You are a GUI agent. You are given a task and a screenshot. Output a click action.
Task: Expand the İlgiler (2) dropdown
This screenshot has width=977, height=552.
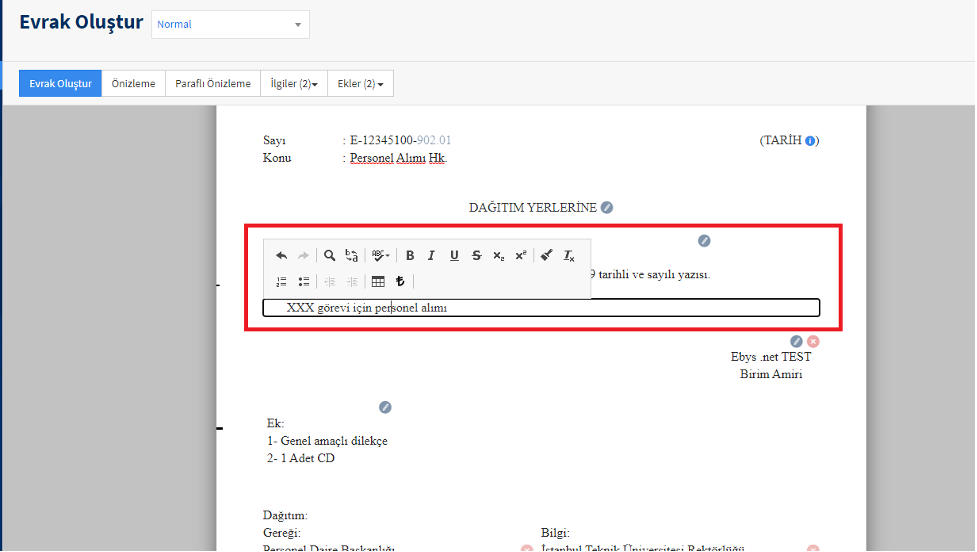294,83
